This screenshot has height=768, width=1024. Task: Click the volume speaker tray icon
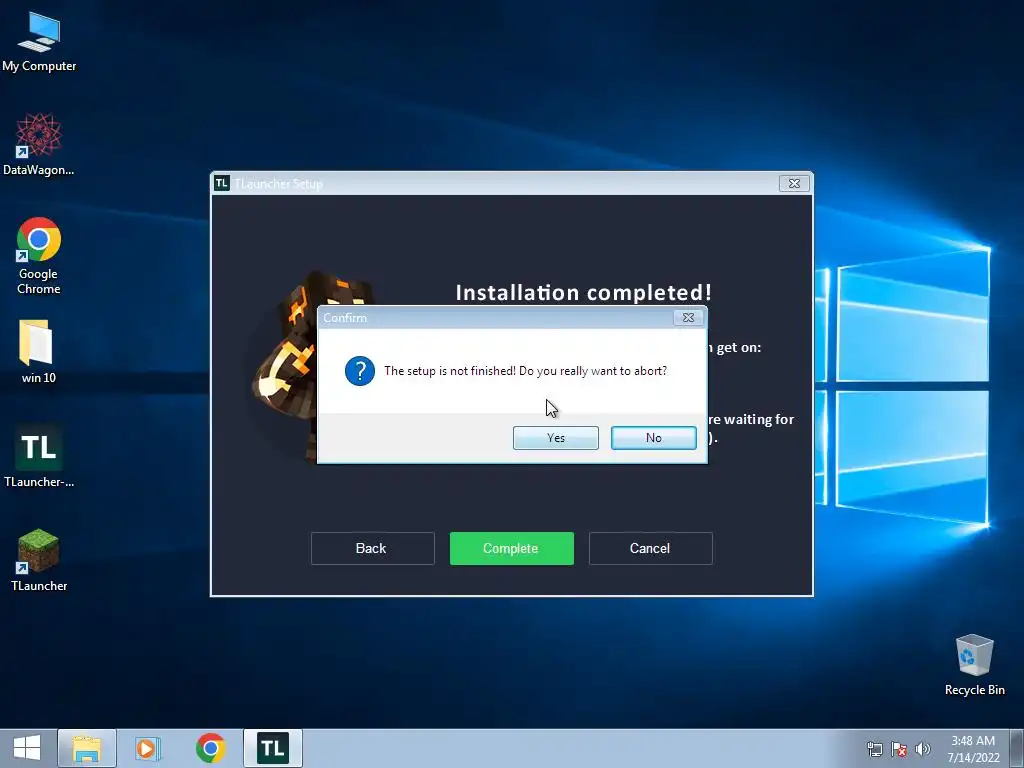(923, 749)
